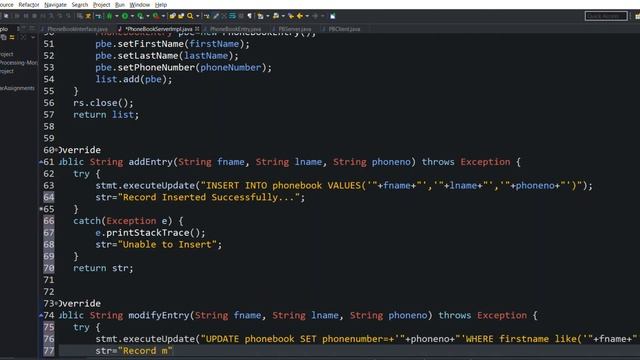The image size is (640, 360).
Task: Focus the Quick Access search field
Action: pos(606,16)
